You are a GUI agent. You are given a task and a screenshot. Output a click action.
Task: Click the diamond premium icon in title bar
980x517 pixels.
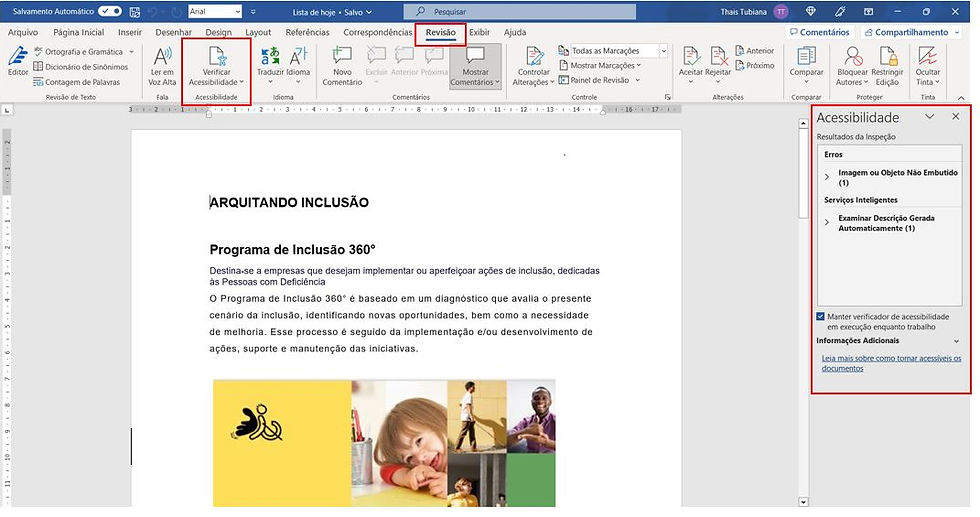(x=811, y=11)
